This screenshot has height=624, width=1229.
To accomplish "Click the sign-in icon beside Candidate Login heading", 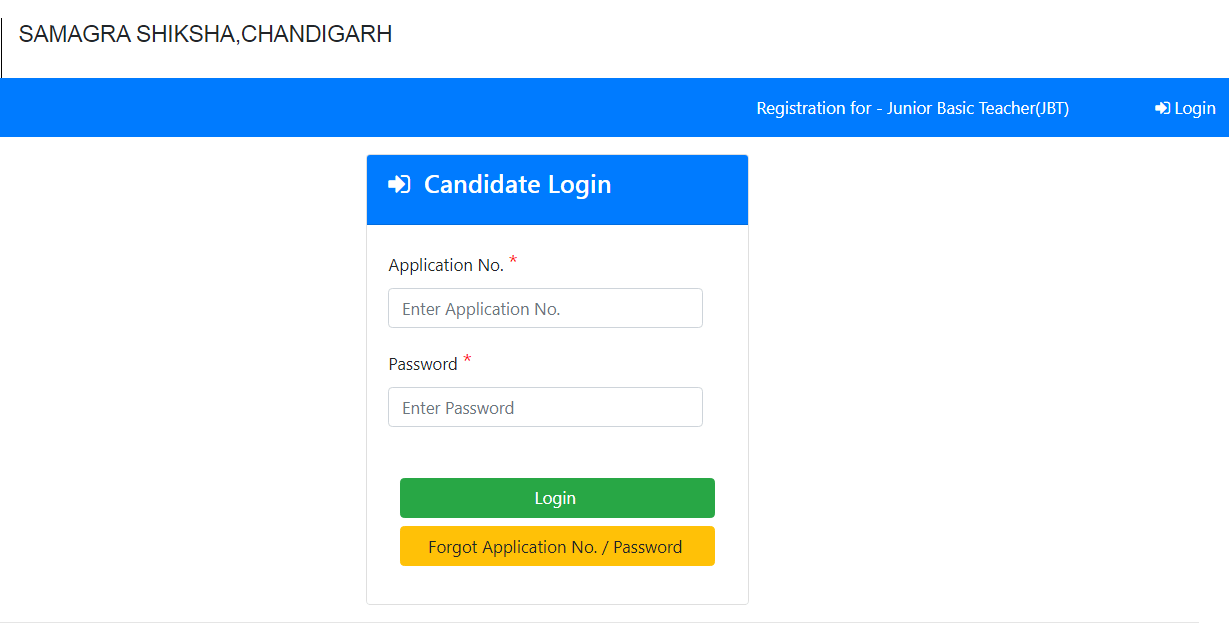I will pos(399,185).
